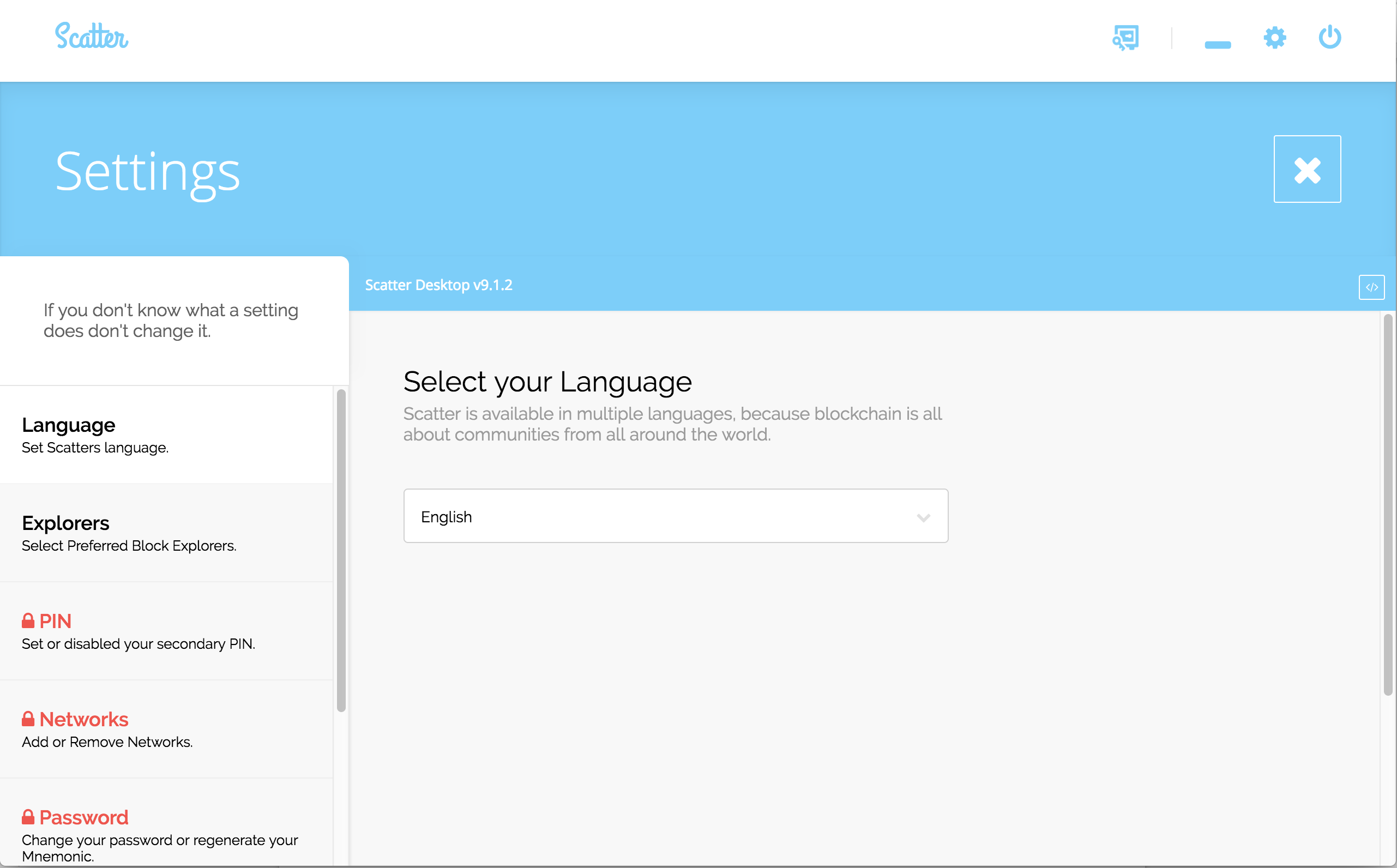Click the lock icon beside Networks

tap(28, 719)
